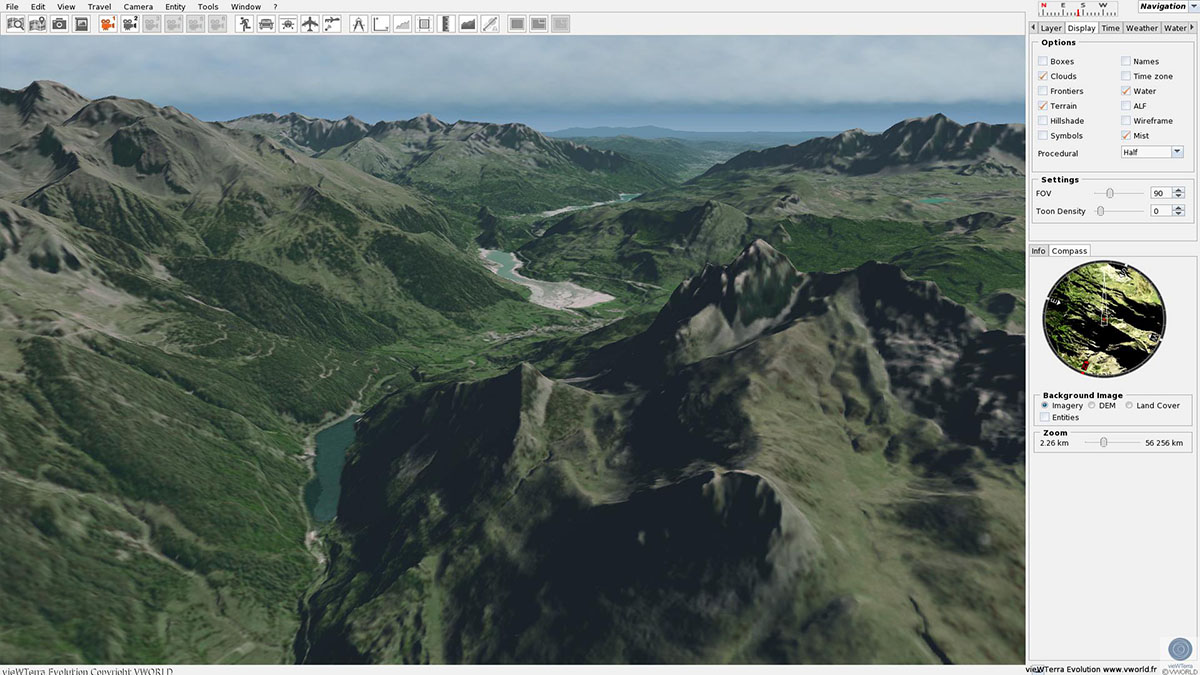Click the dashed square selection icon
The image size is (1200, 675).
(x=424, y=24)
